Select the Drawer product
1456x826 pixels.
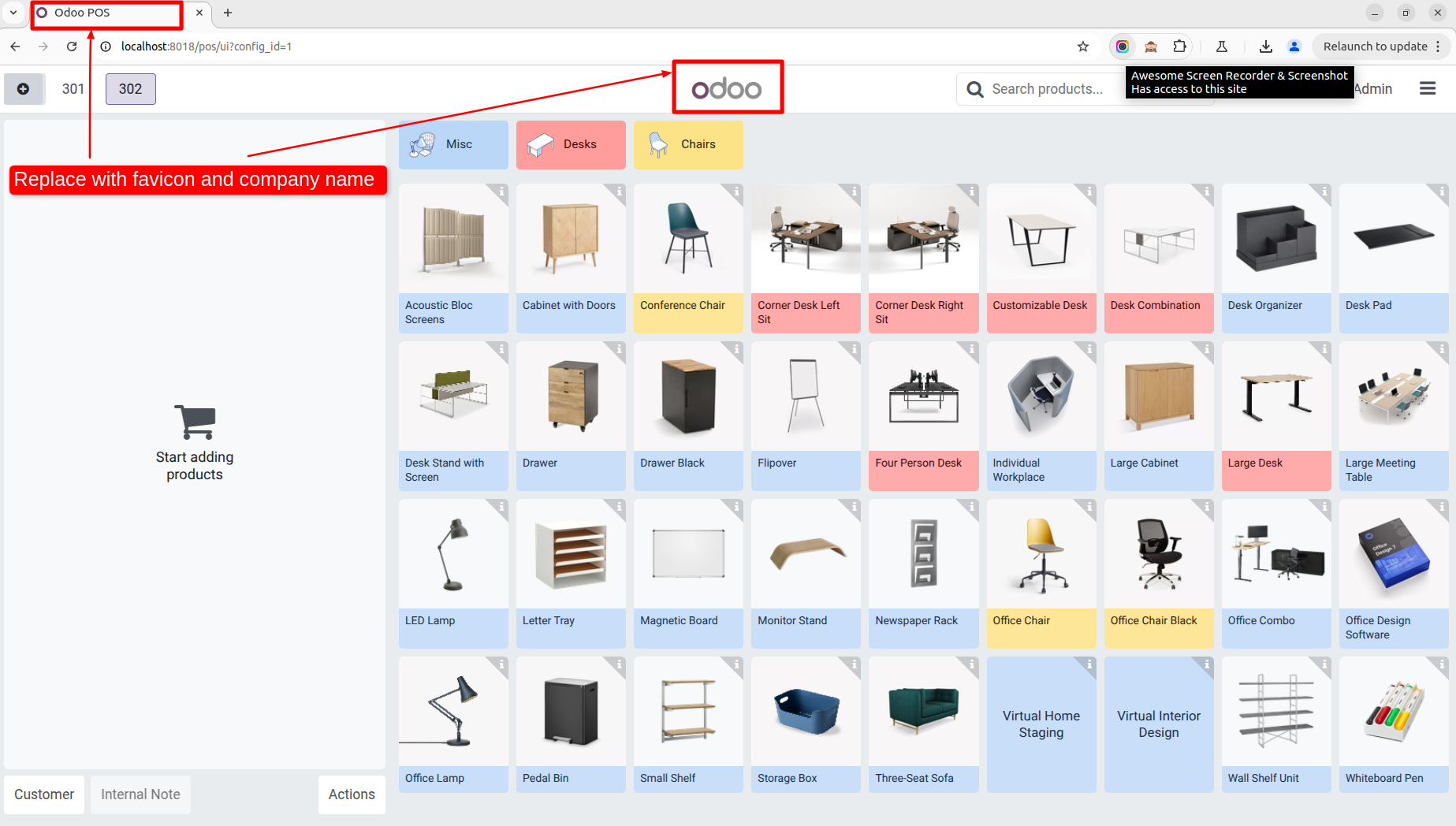click(571, 416)
